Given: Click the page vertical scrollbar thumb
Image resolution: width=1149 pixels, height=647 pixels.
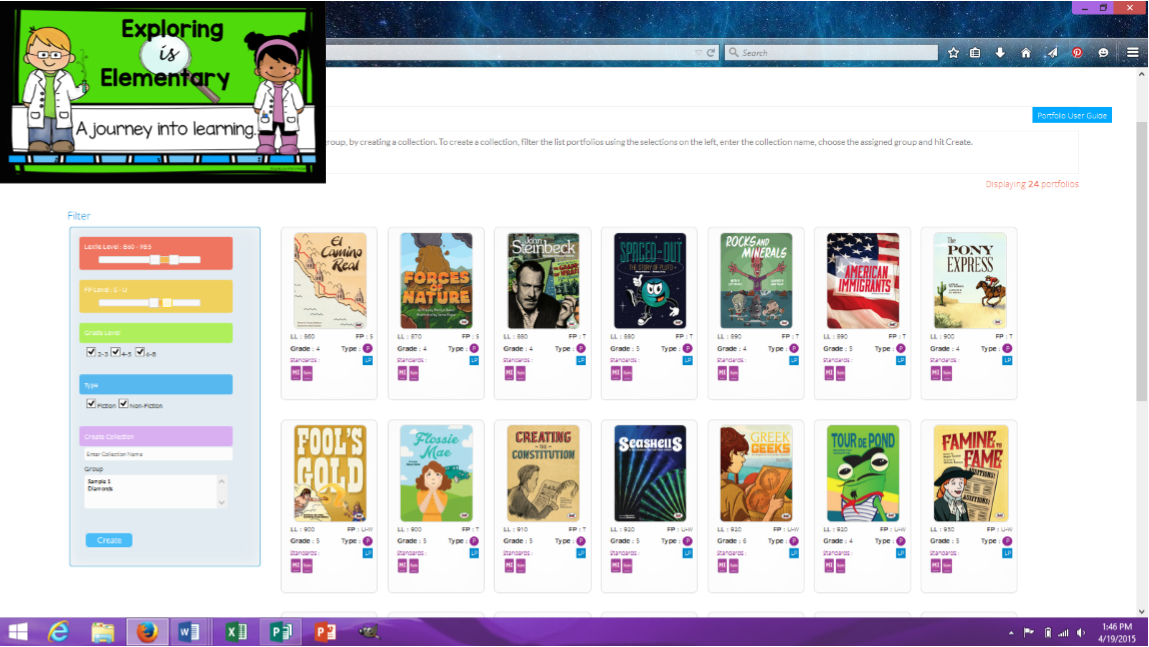Looking at the screenshot, I should 1142,261.
